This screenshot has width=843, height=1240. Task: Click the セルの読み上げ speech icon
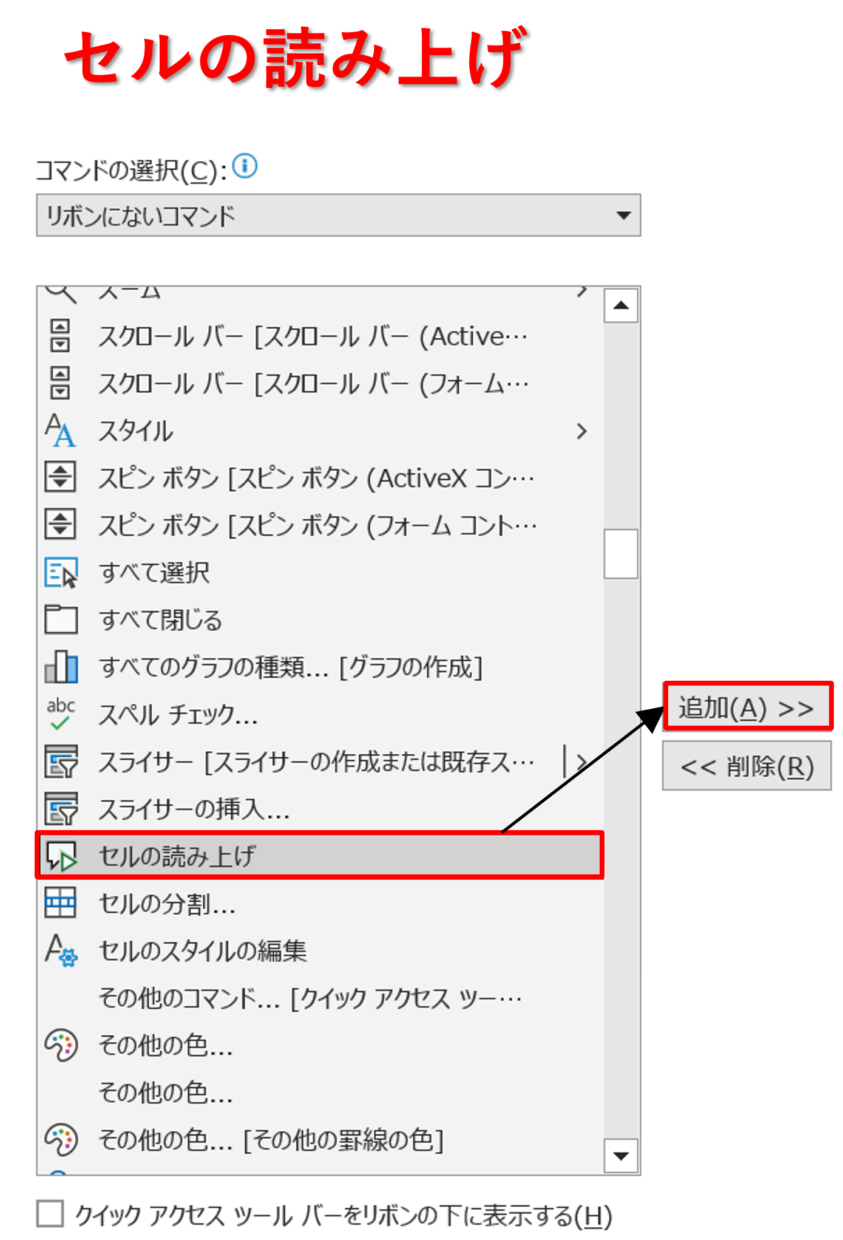coord(61,856)
